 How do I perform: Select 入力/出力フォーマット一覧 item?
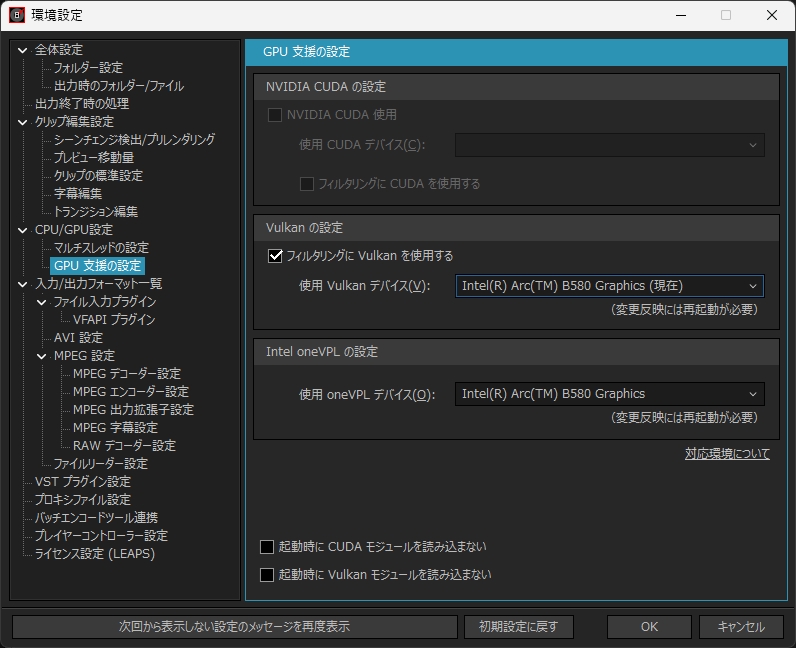point(98,284)
